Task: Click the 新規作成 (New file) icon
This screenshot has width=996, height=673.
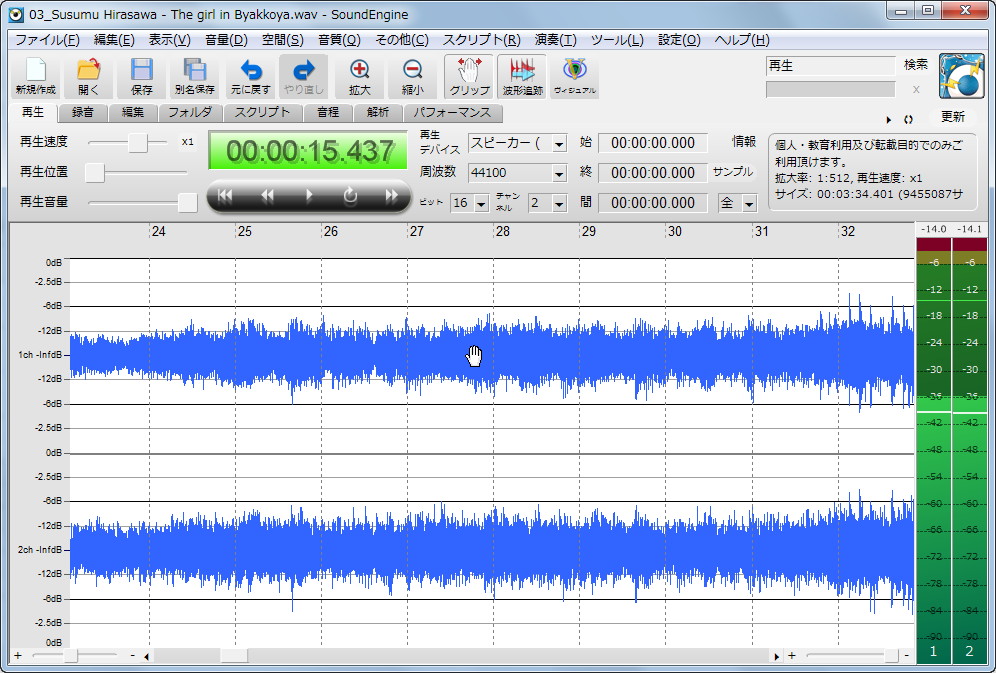Action: tap(36, 76)
